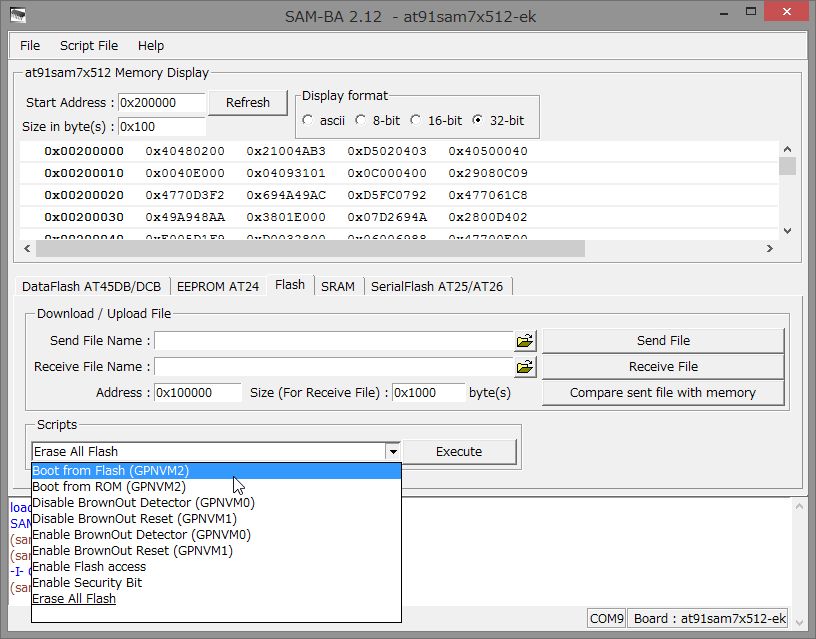Choose Enable Flash access script

coord(216,567)
